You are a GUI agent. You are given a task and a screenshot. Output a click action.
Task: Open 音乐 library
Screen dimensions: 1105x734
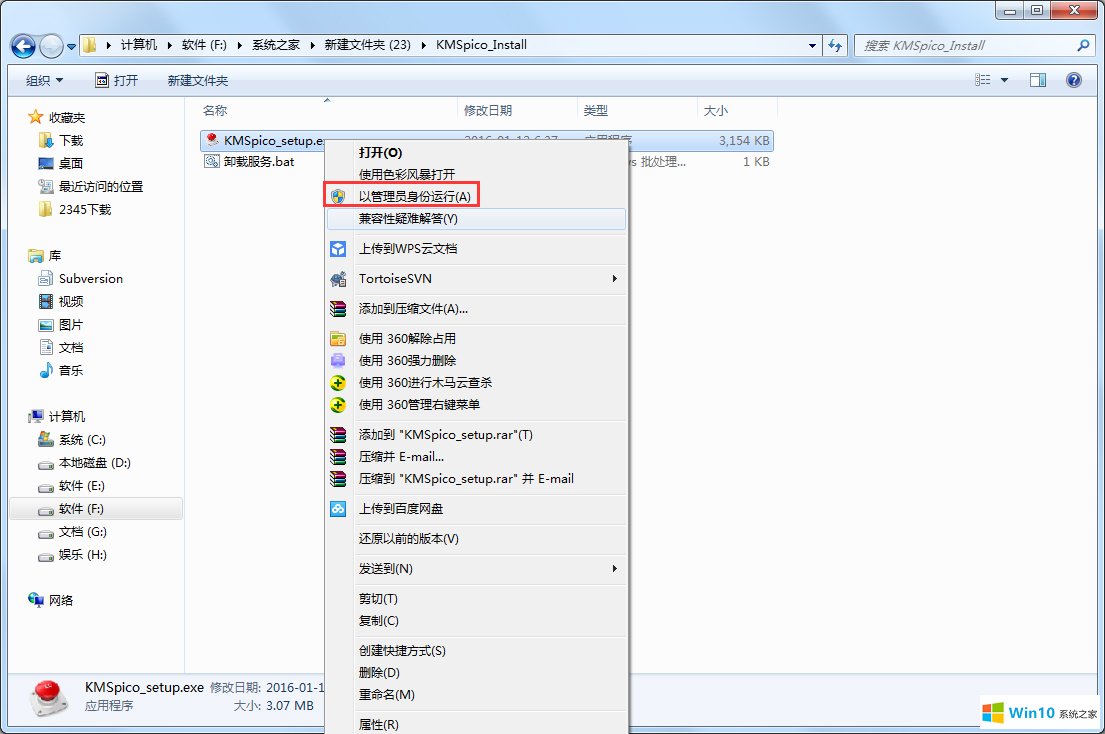tap(61, 371)
